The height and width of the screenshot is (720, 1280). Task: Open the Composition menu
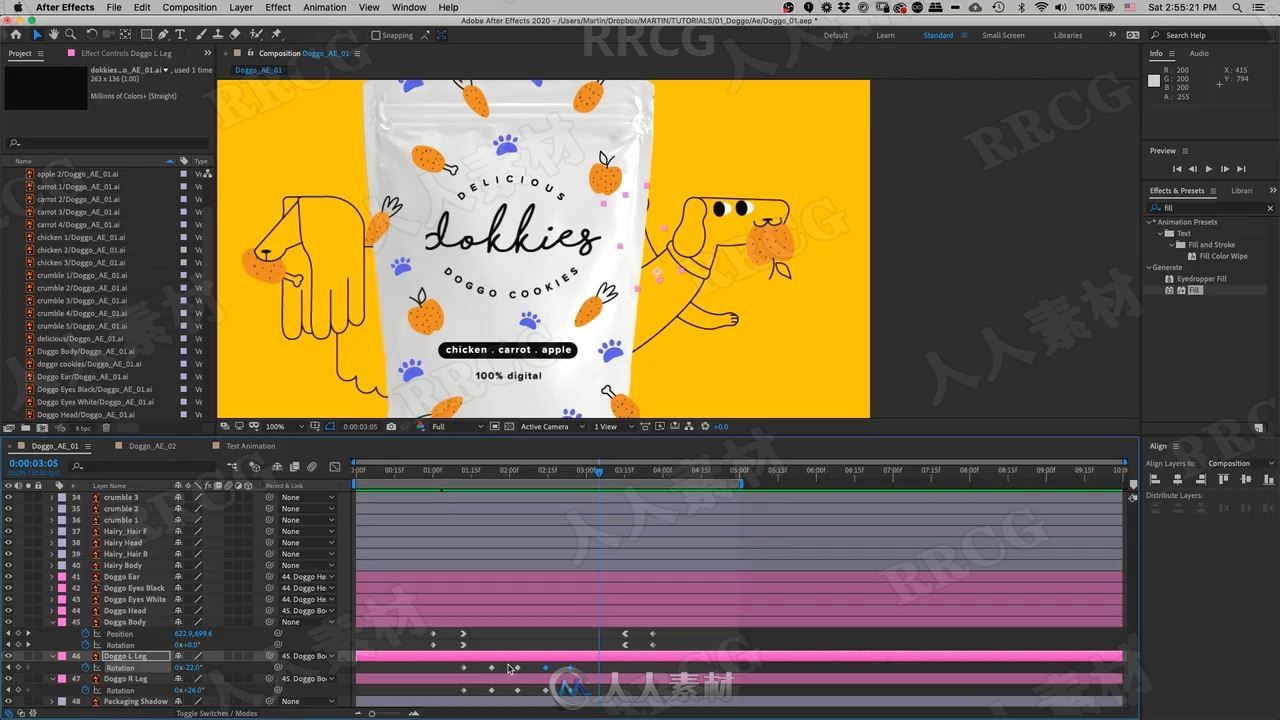pyautogui.click(x=189, y=7)
